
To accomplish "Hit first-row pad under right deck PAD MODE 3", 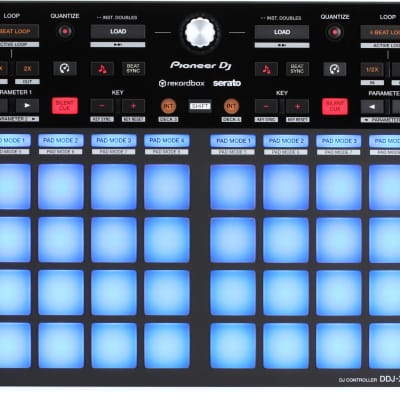I will [339, 187].
